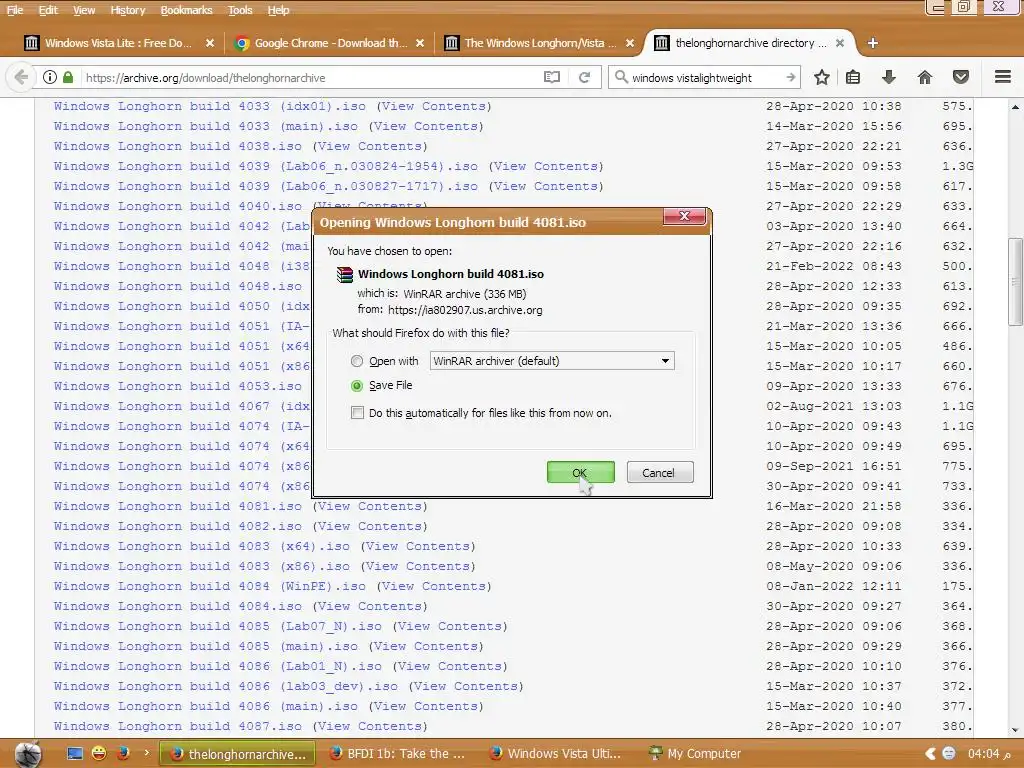Viewport: 1024px width, 768px height.
Task: Select the Open with radio button
Action: (x=357, y=361)
